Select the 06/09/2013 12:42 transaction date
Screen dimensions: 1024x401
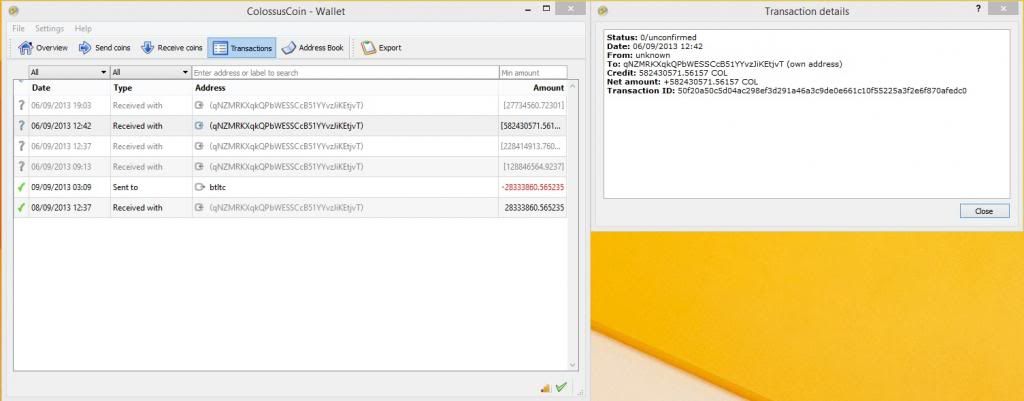pyautogui.click(x=61, y=126)
